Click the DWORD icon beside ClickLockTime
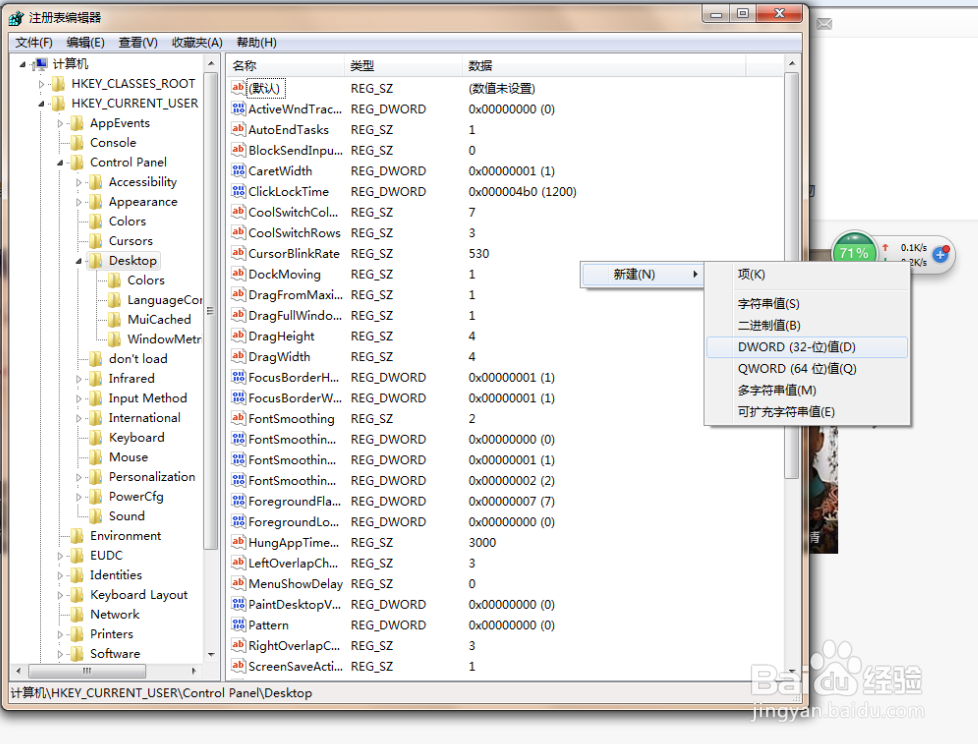The width and height of the screenshot is (978, 744). pyautogui.click(x=237, y=191)
